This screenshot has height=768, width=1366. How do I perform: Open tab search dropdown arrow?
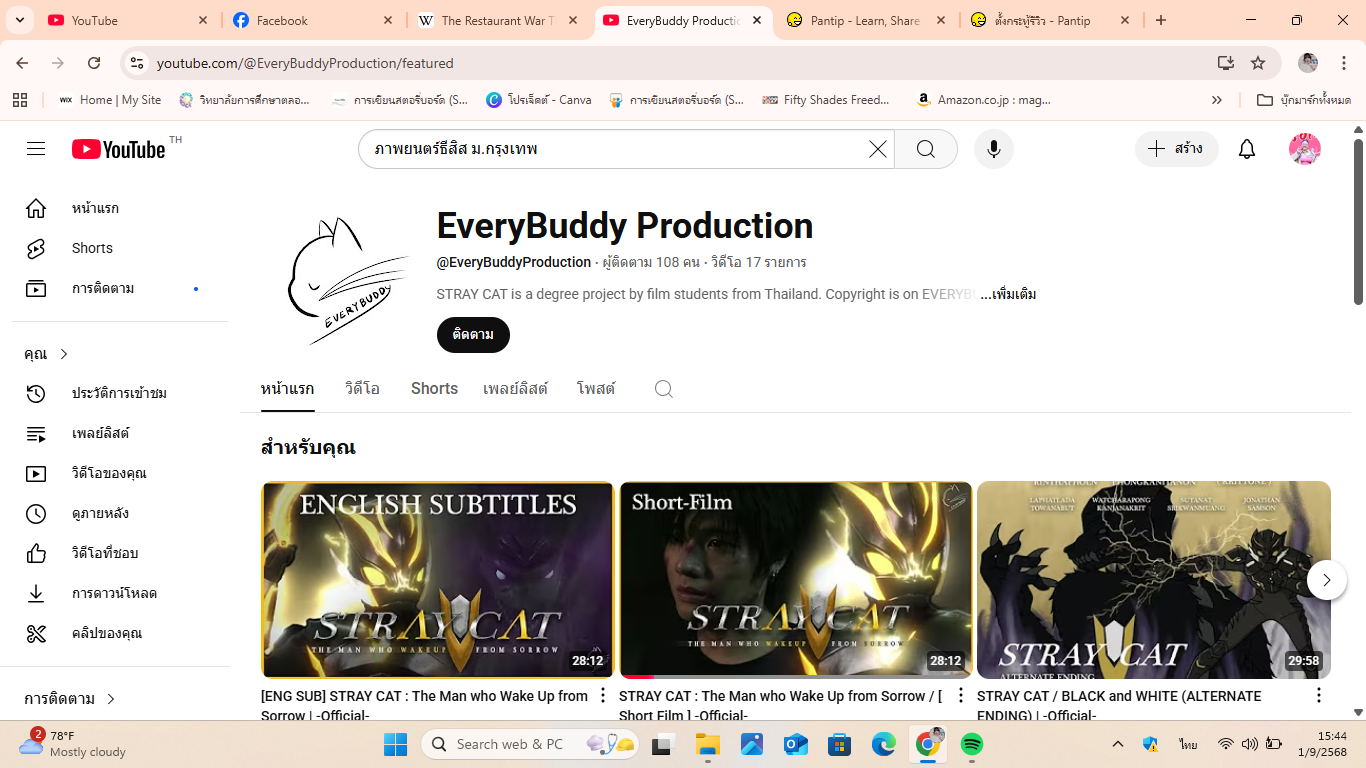coord(20,20)
